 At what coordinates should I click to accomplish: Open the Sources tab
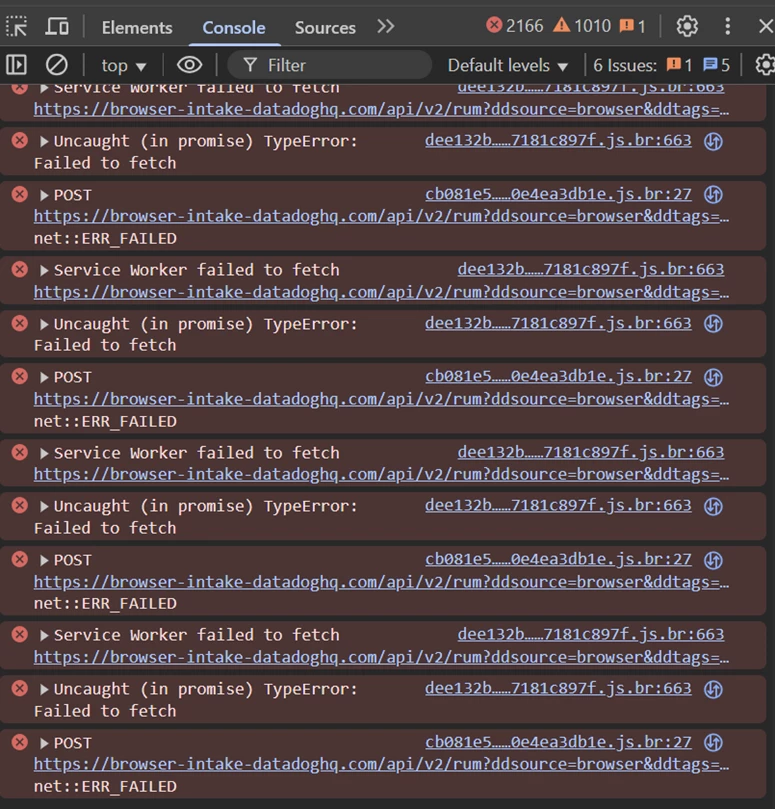click(x=325, y=27)
